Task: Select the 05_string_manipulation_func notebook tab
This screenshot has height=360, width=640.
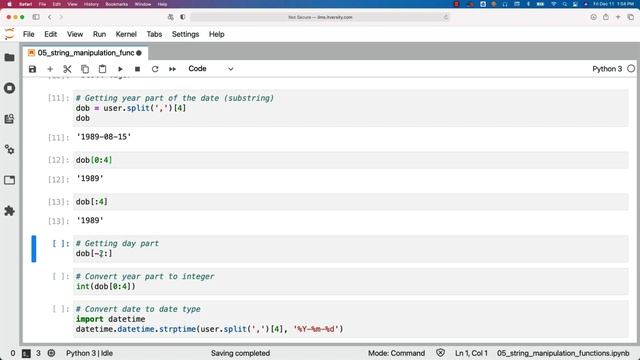Action: 84,53
